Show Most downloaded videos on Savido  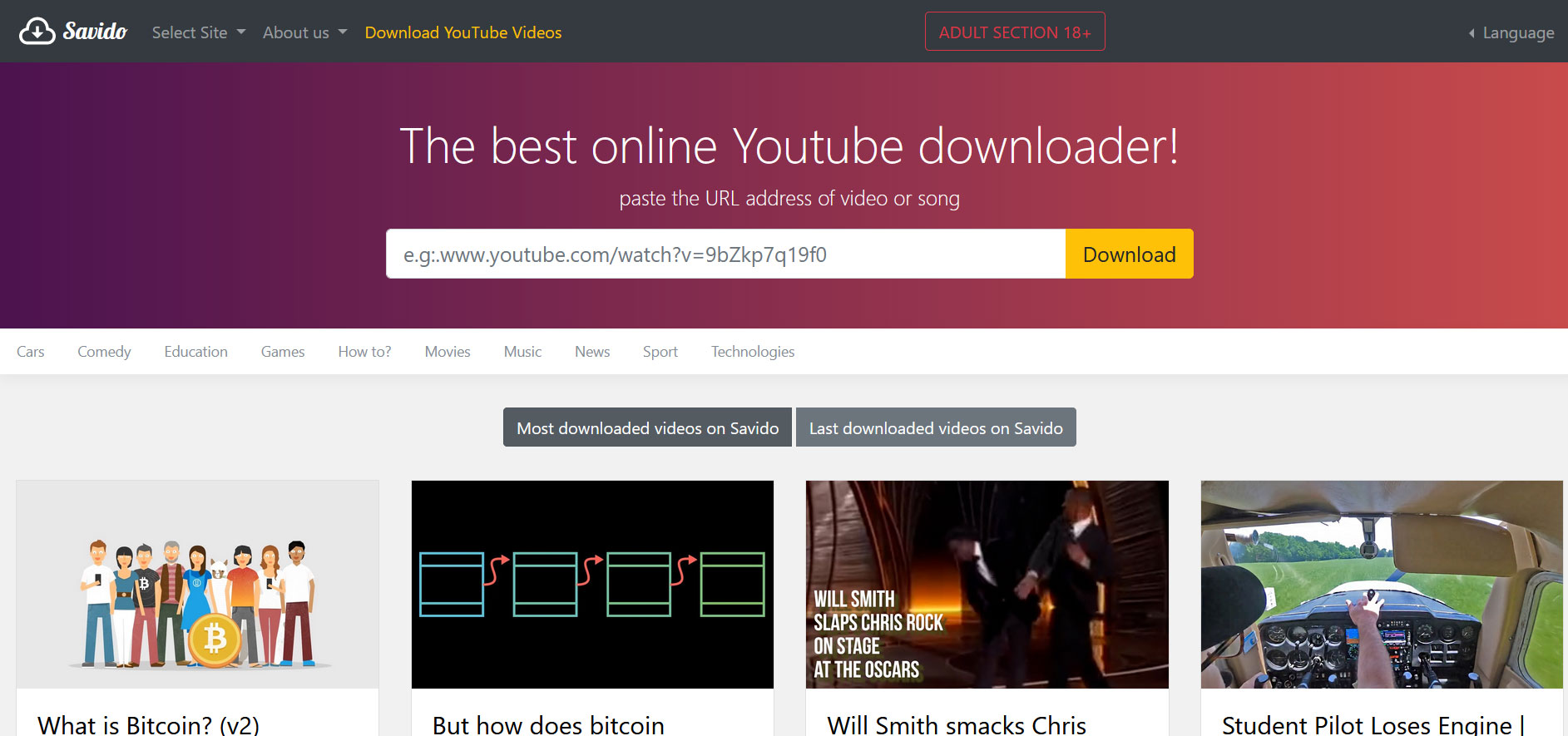click(x=647, y=427)
